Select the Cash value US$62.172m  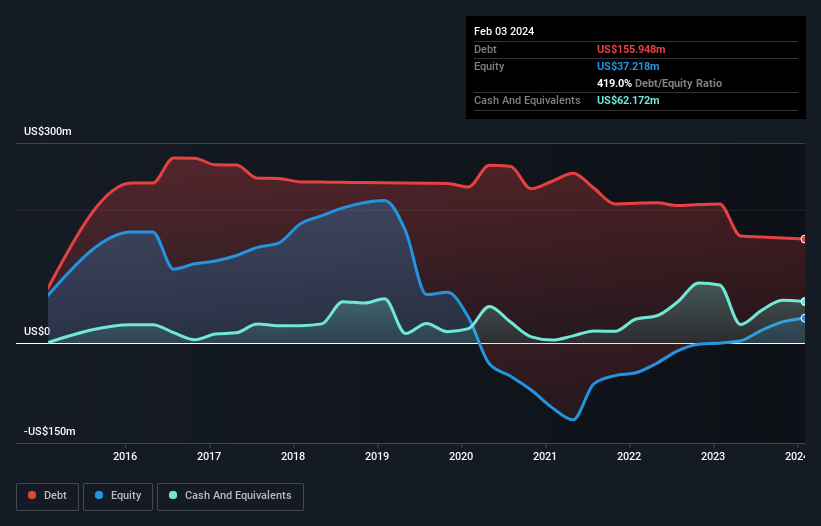(x=628, y=100)
